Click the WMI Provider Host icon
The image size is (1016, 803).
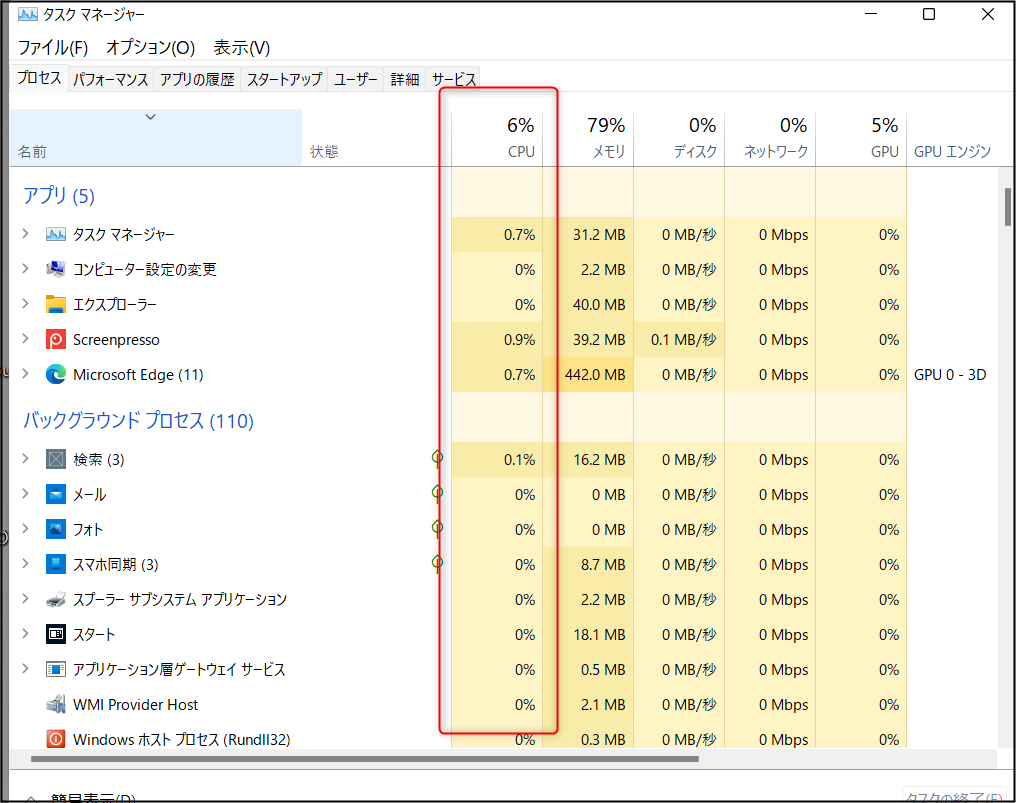(x=56, y=704)
